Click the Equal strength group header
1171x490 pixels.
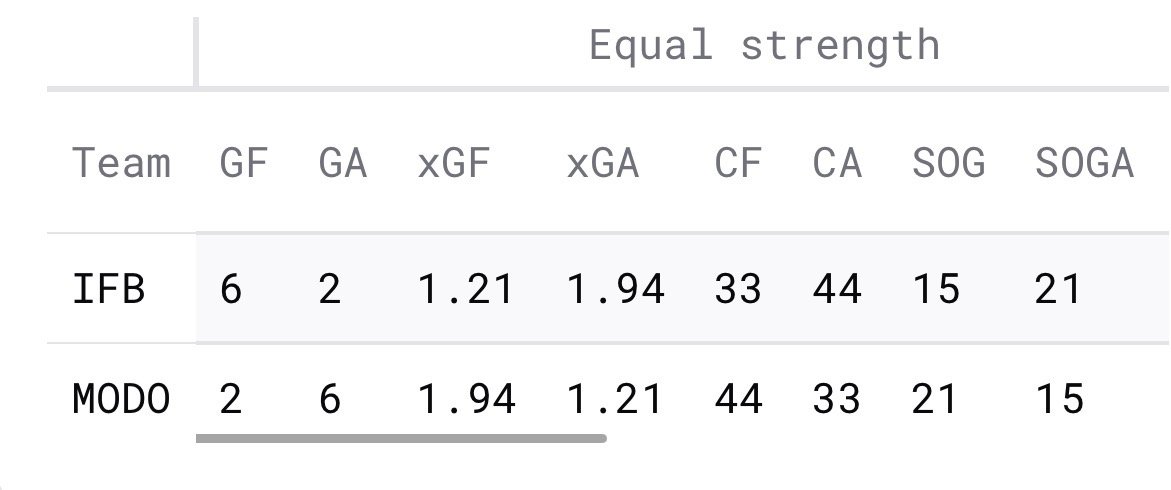(764, 45)
